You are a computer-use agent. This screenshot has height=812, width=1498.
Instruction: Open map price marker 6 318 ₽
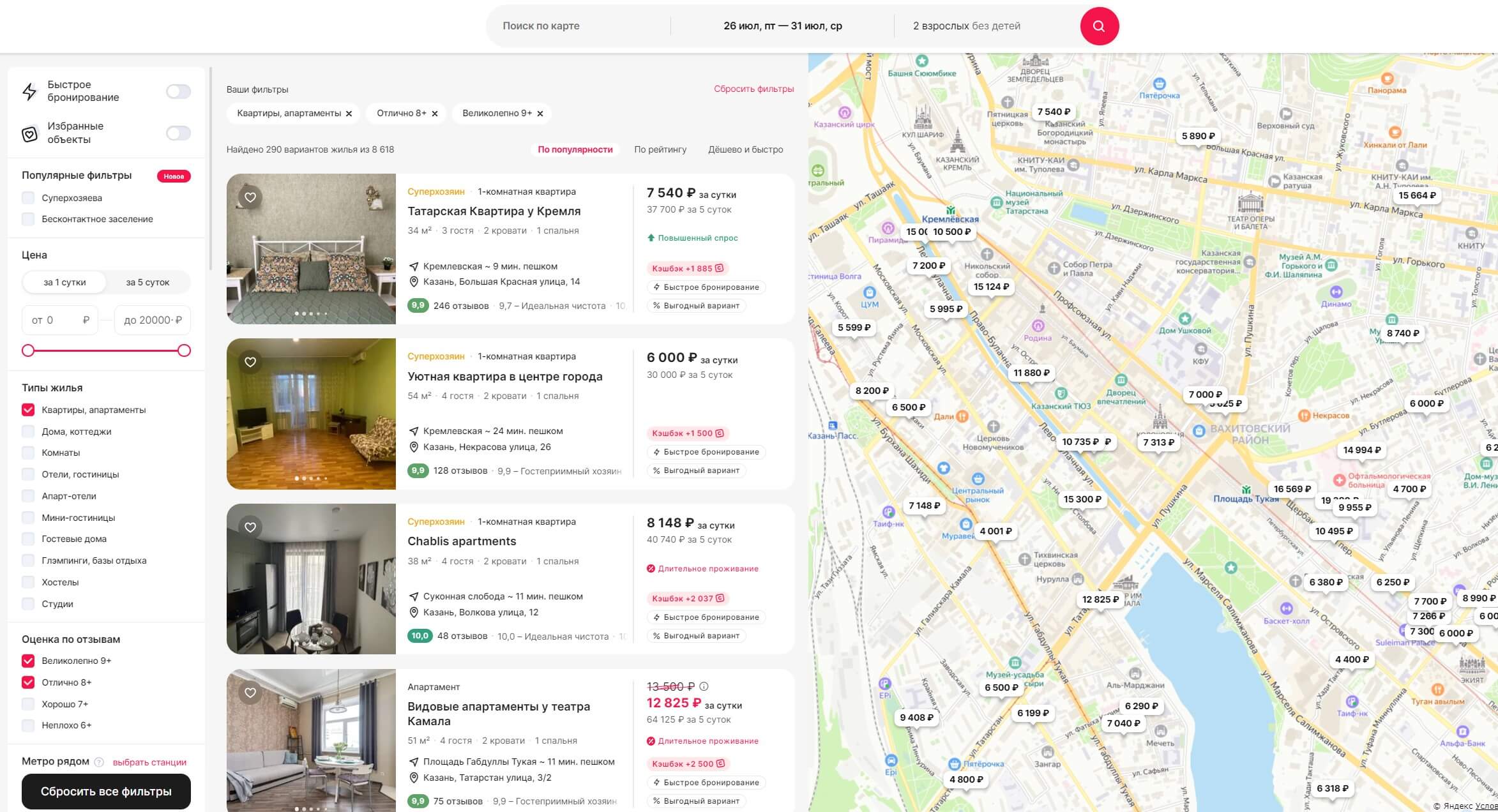[1332, 788]
